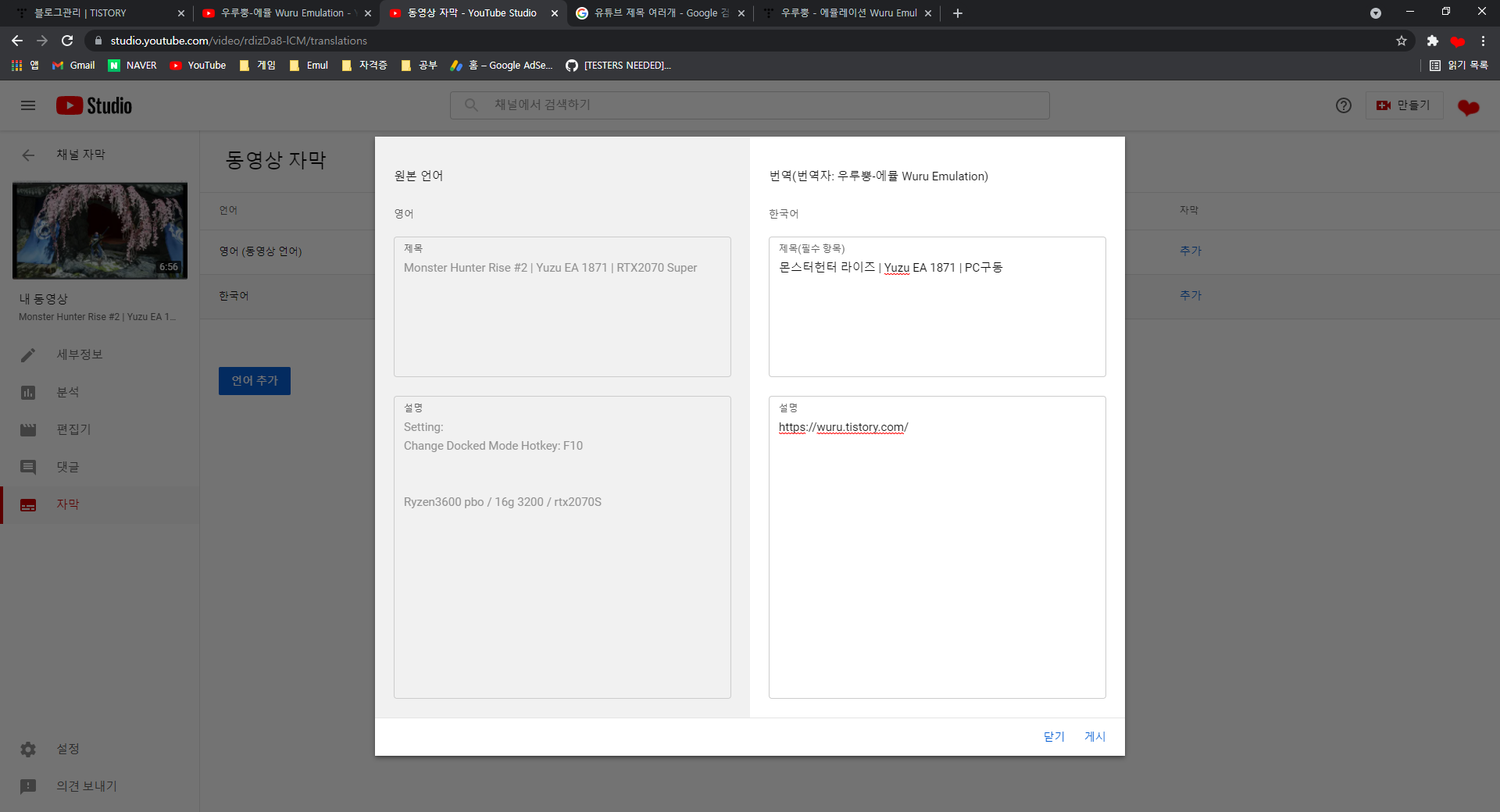
Task: Open the 자격증 bookmark folder
Action: point(364,66)
